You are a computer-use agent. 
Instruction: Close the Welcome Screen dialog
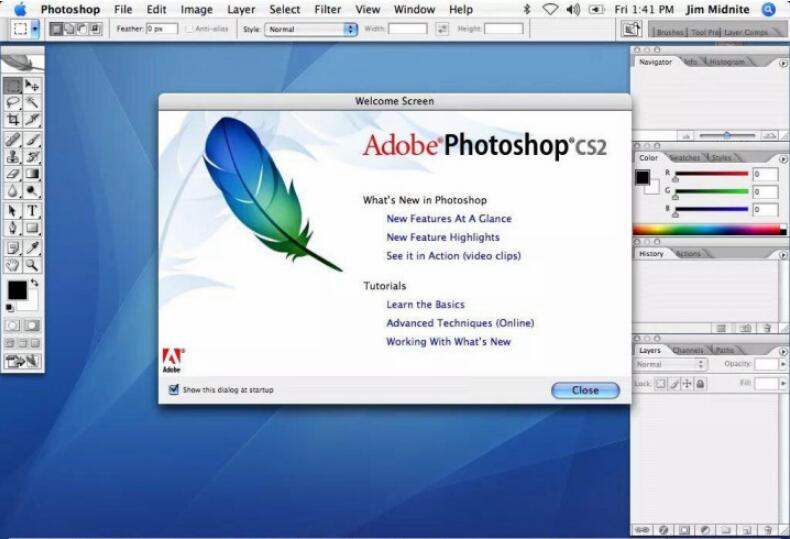585,390
